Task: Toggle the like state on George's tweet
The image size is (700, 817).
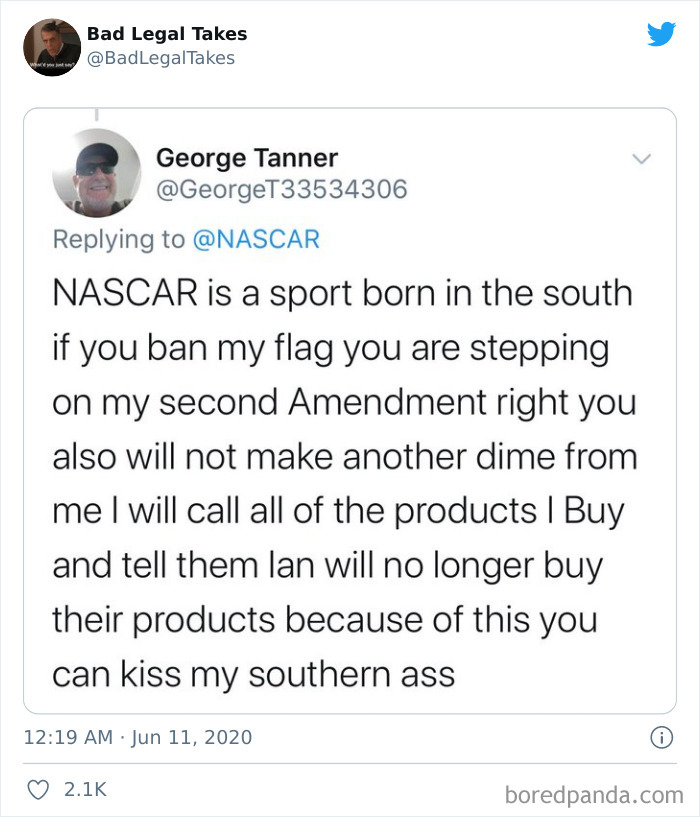Action: 38,789
